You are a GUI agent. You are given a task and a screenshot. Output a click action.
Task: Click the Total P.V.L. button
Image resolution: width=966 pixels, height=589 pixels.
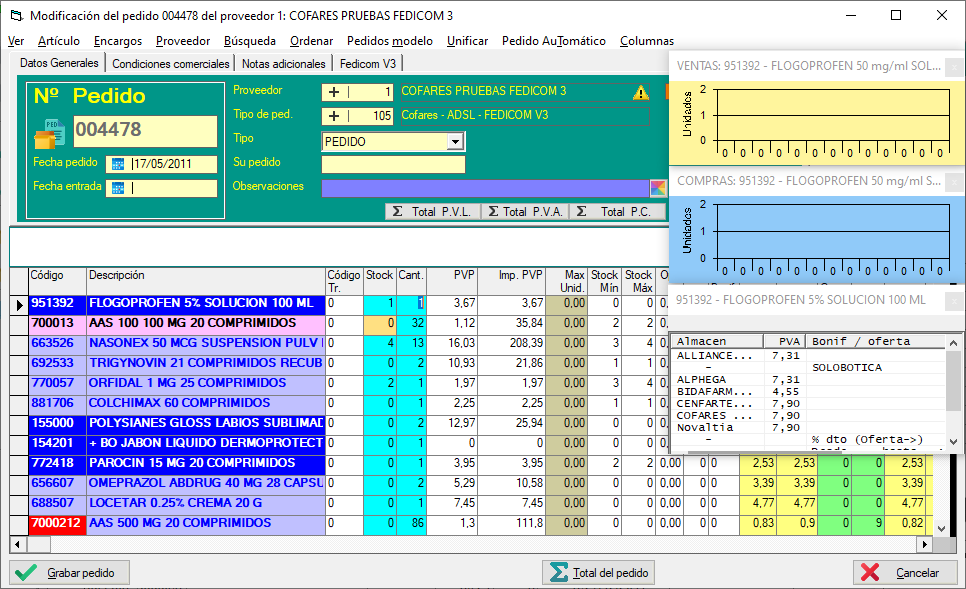(433, 212)
